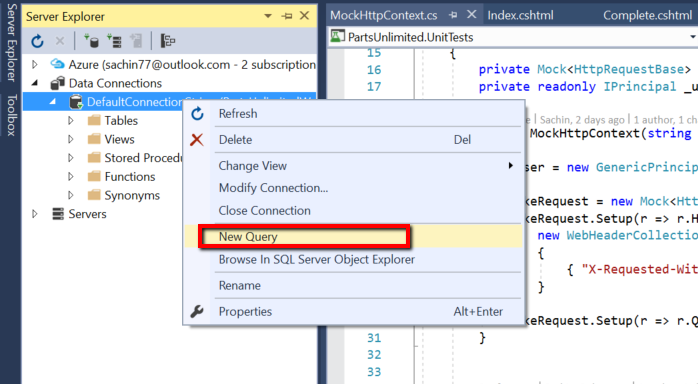The width and height of the screenshot is (698, 384).
Task: Click the Data Connections node icon
Action: click(57, 83)
